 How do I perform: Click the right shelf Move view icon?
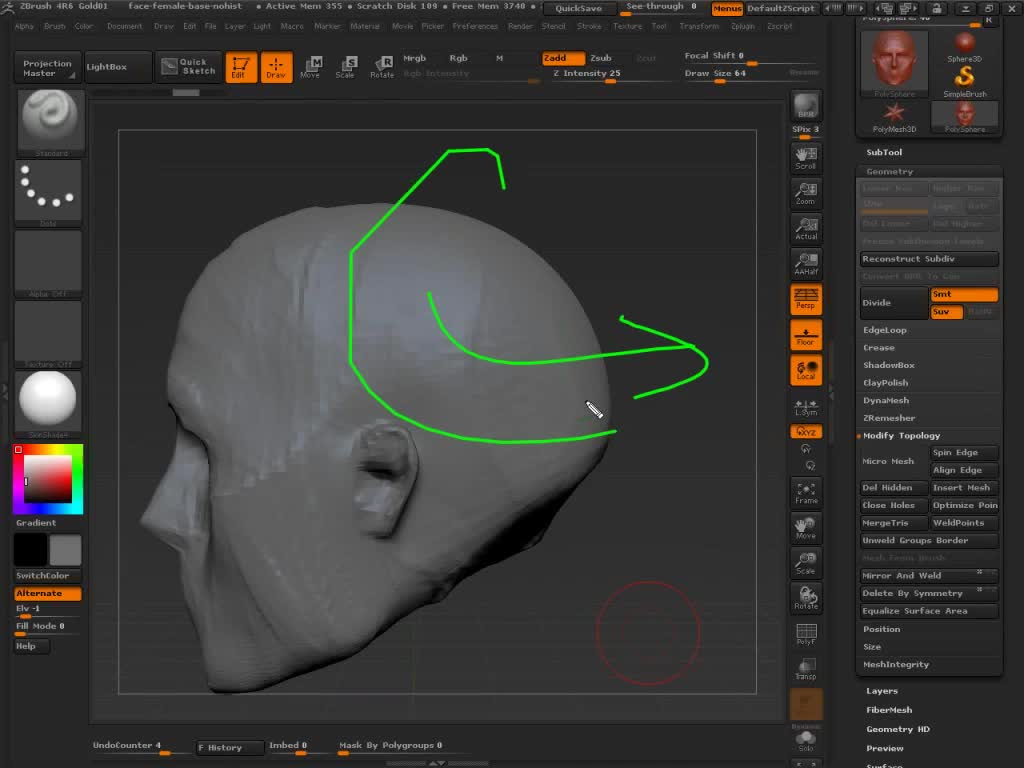coord(806,528)
